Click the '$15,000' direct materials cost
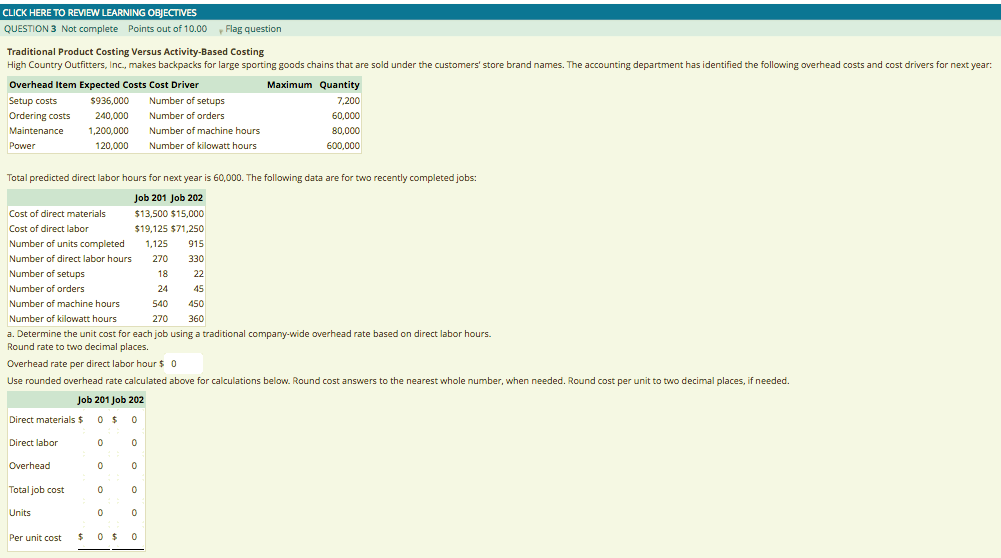This screenshot has width=1001, height=558. [188, 214]
